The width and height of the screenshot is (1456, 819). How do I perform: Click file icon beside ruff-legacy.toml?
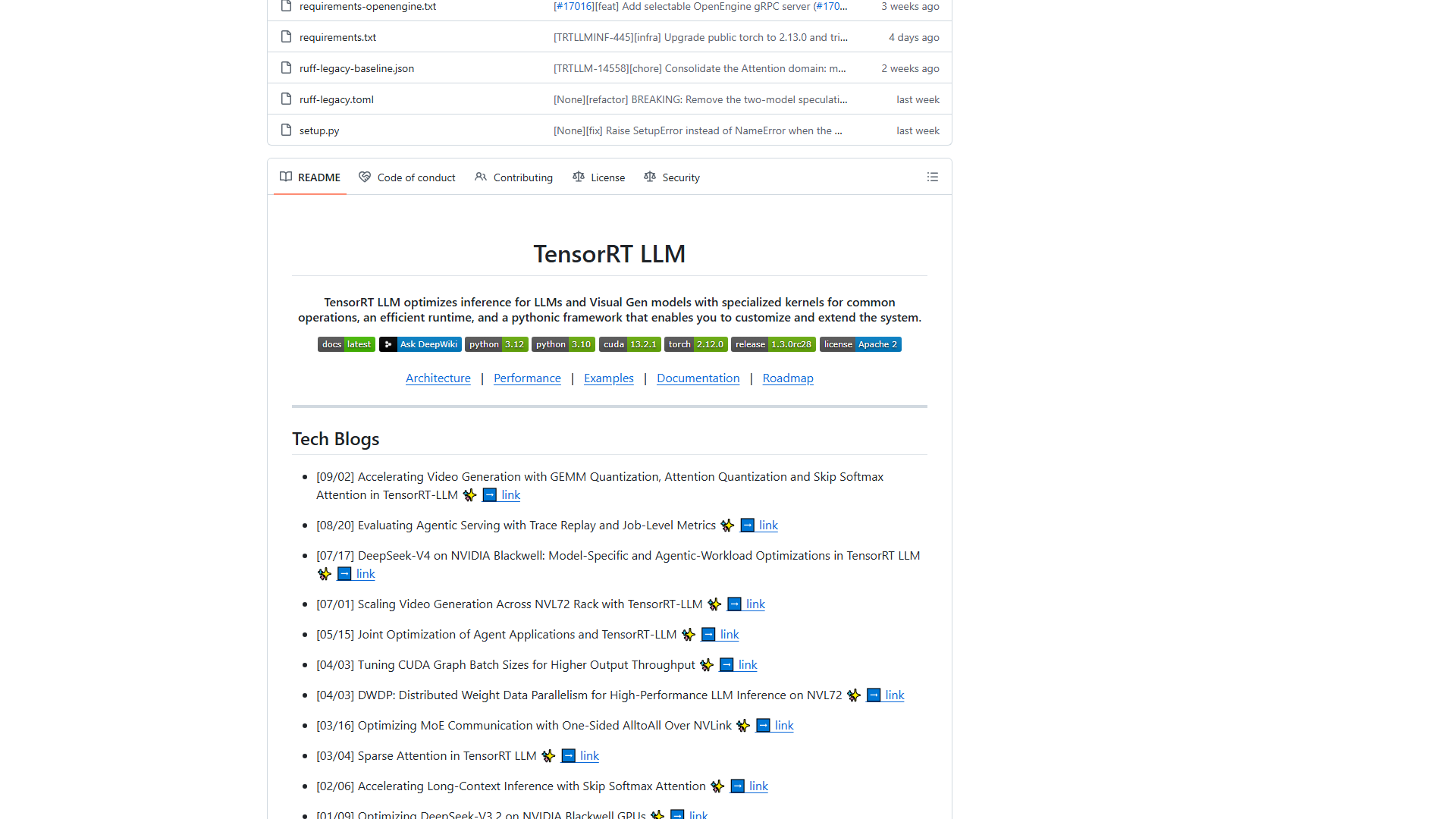pos(286,99)
